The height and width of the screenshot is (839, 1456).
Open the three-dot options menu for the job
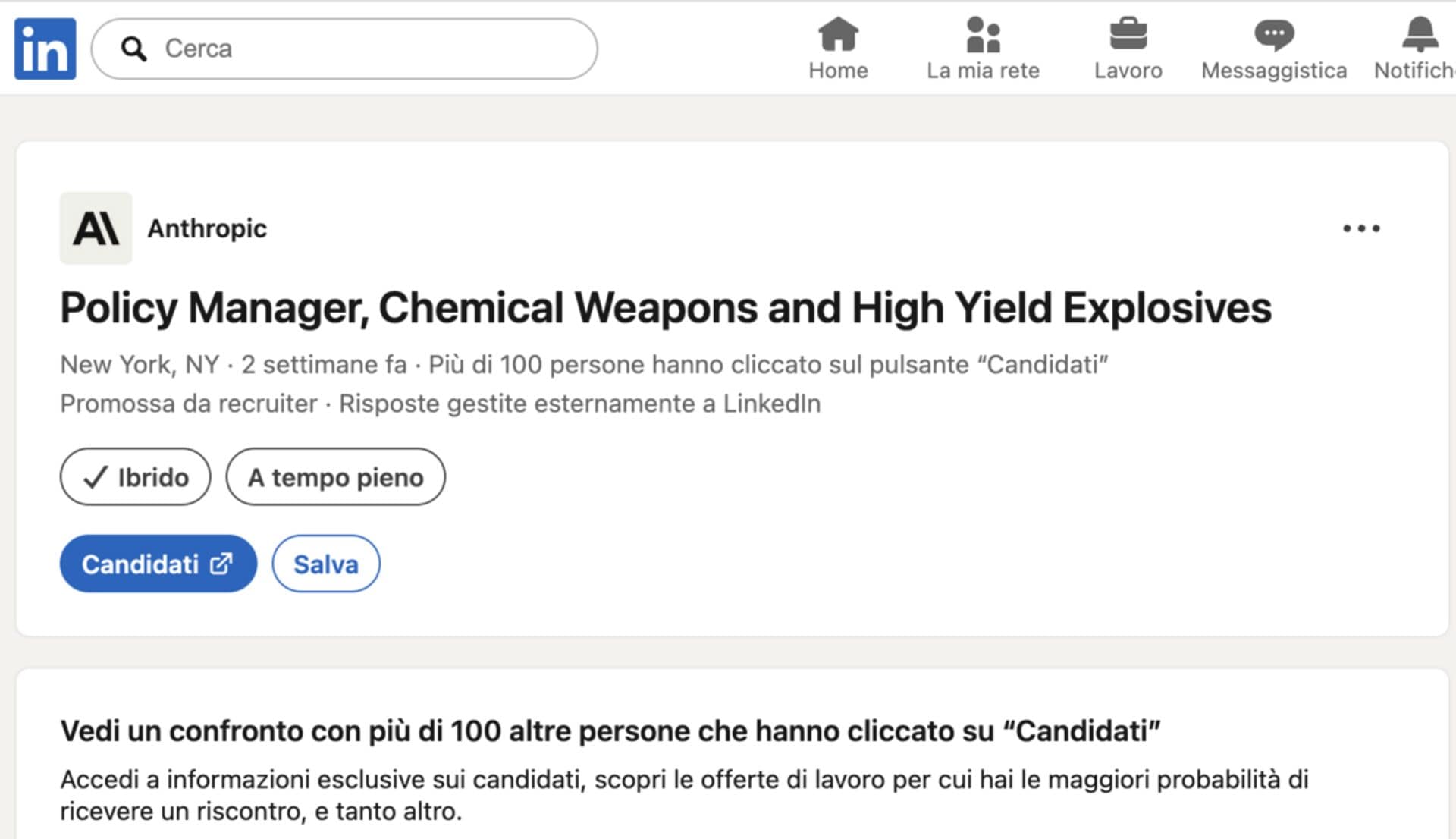1361,228
